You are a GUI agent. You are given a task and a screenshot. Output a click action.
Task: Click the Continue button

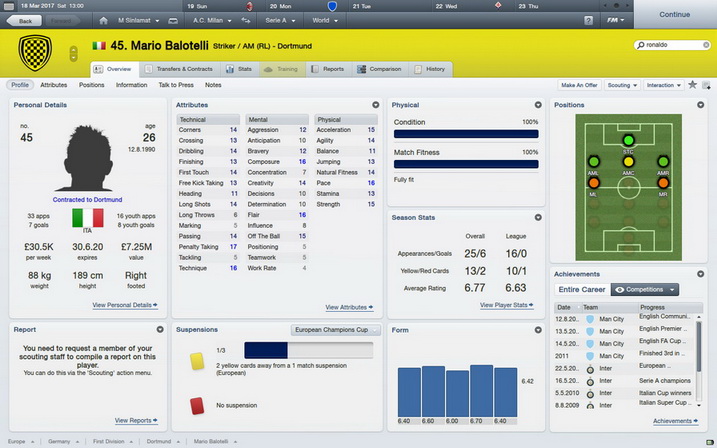tap(674, 14)
